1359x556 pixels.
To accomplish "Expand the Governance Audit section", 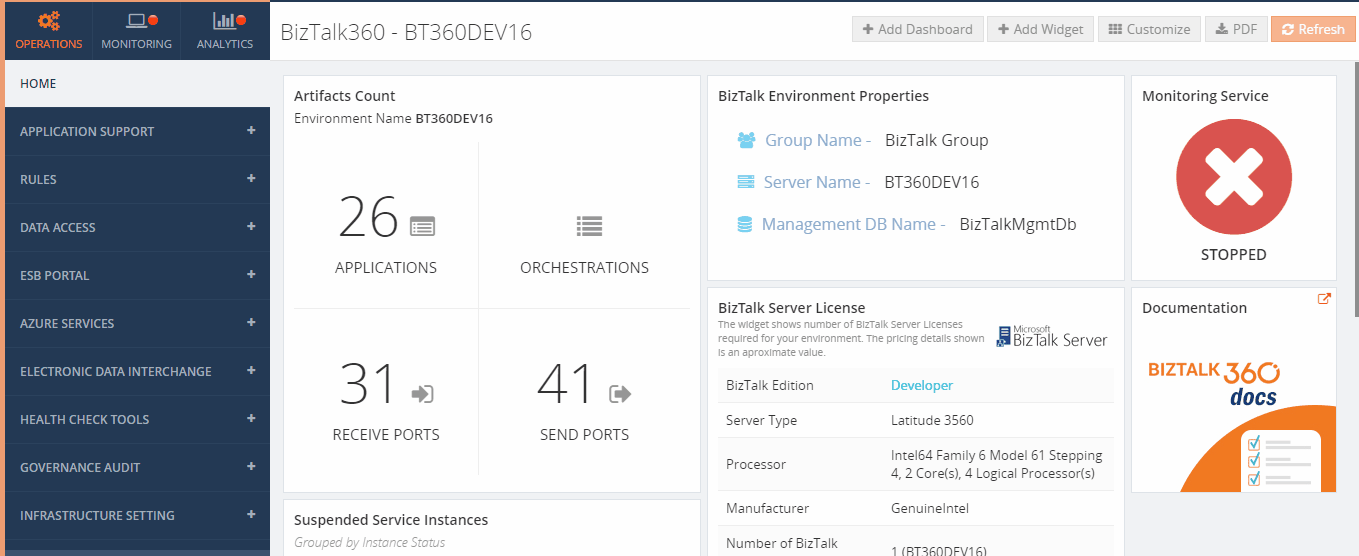I will point(137,467).
